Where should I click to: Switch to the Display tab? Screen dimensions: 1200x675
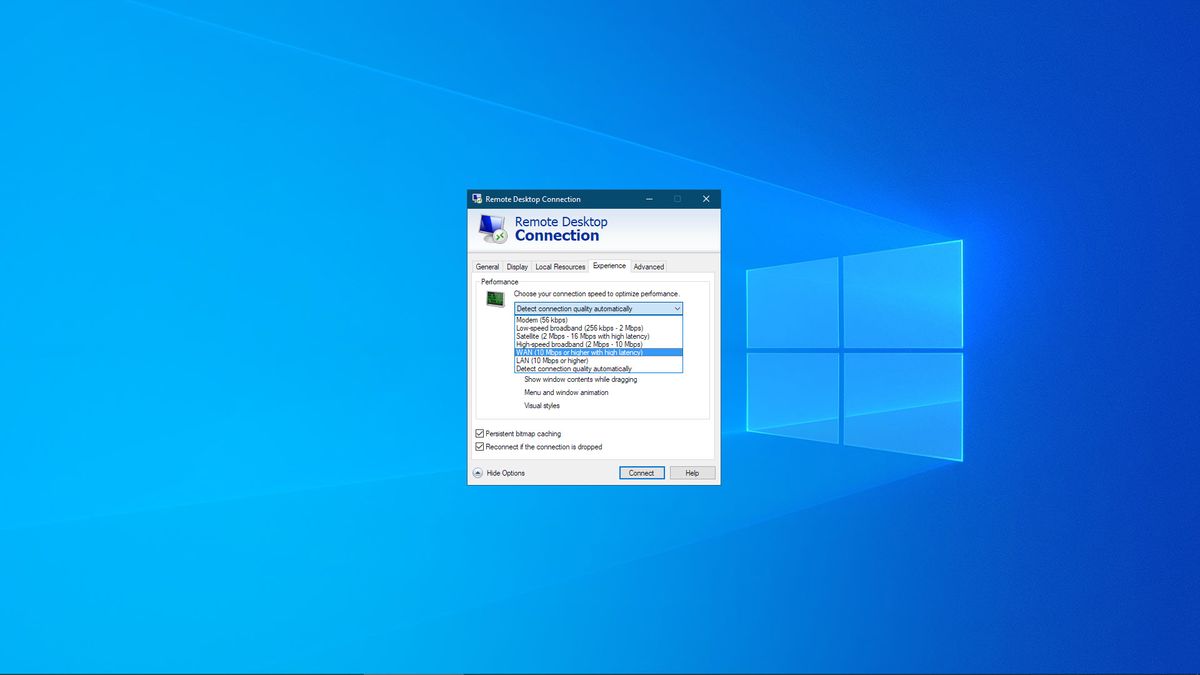(x=517, y=266)
